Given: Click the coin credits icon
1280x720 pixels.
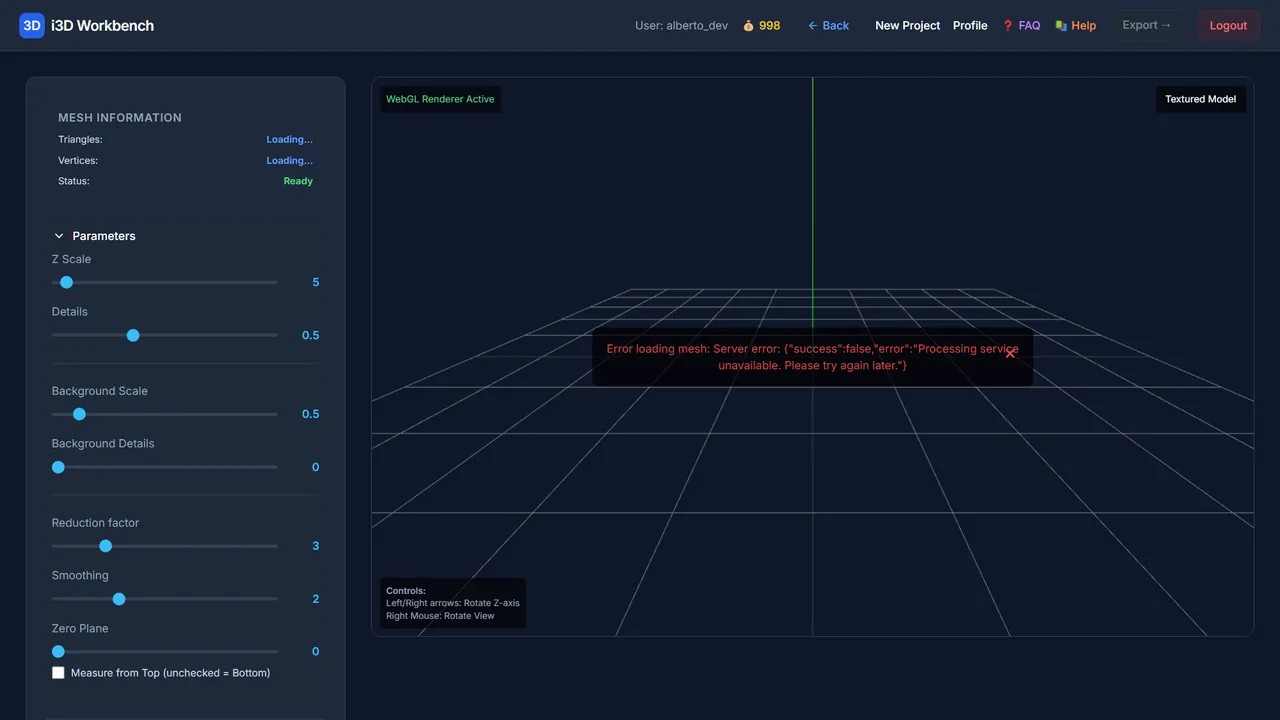Looking at the screenshot, I should 748,26.
